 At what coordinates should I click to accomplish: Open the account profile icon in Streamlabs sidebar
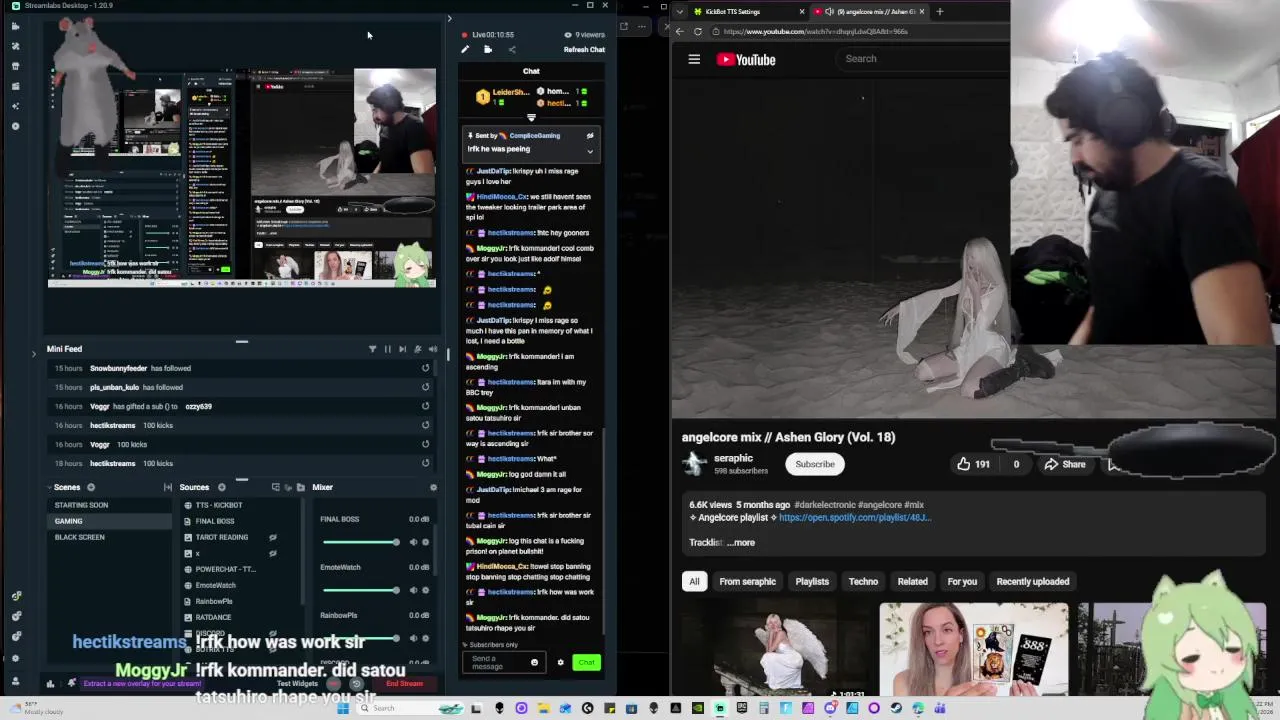click(x=15, y=681)
